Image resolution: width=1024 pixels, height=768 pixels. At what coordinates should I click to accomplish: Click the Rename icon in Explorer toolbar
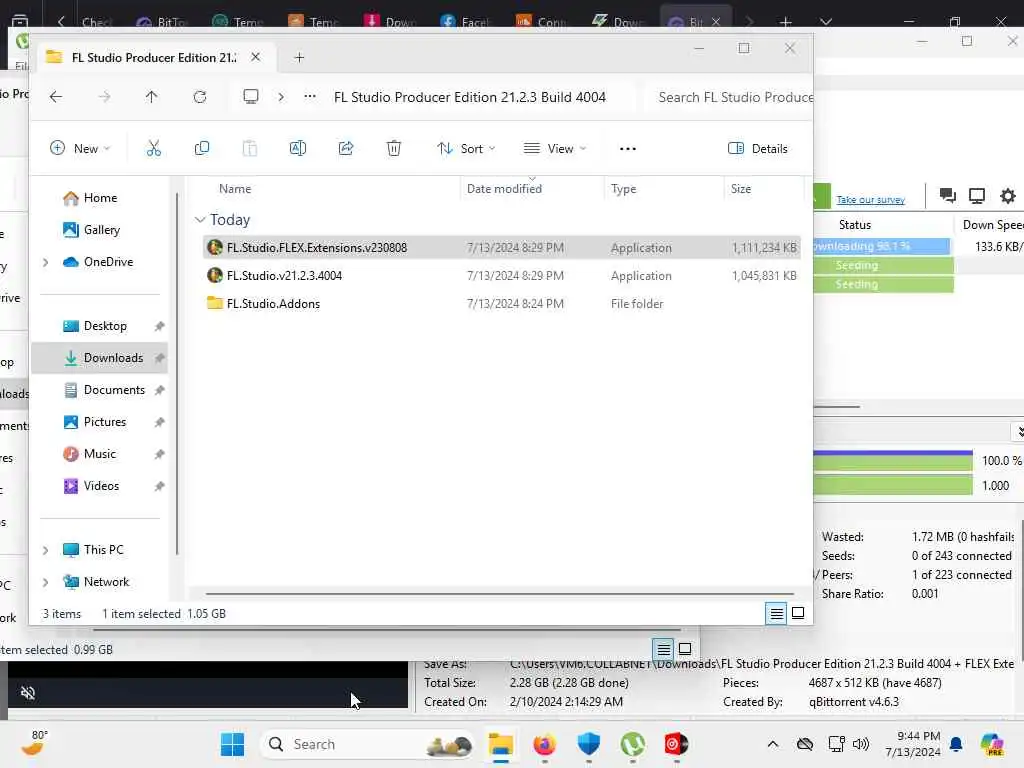click(298, 149)
